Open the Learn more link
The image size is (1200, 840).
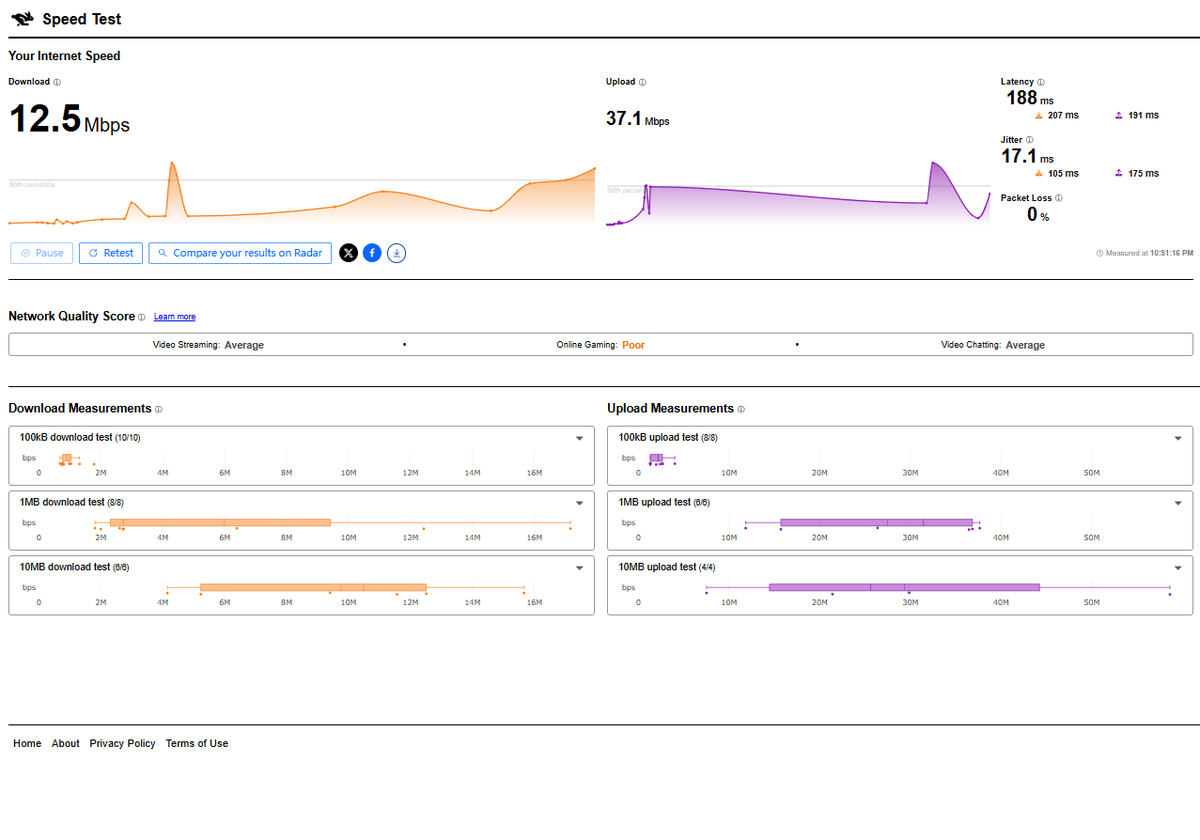[x=174, y=317]
